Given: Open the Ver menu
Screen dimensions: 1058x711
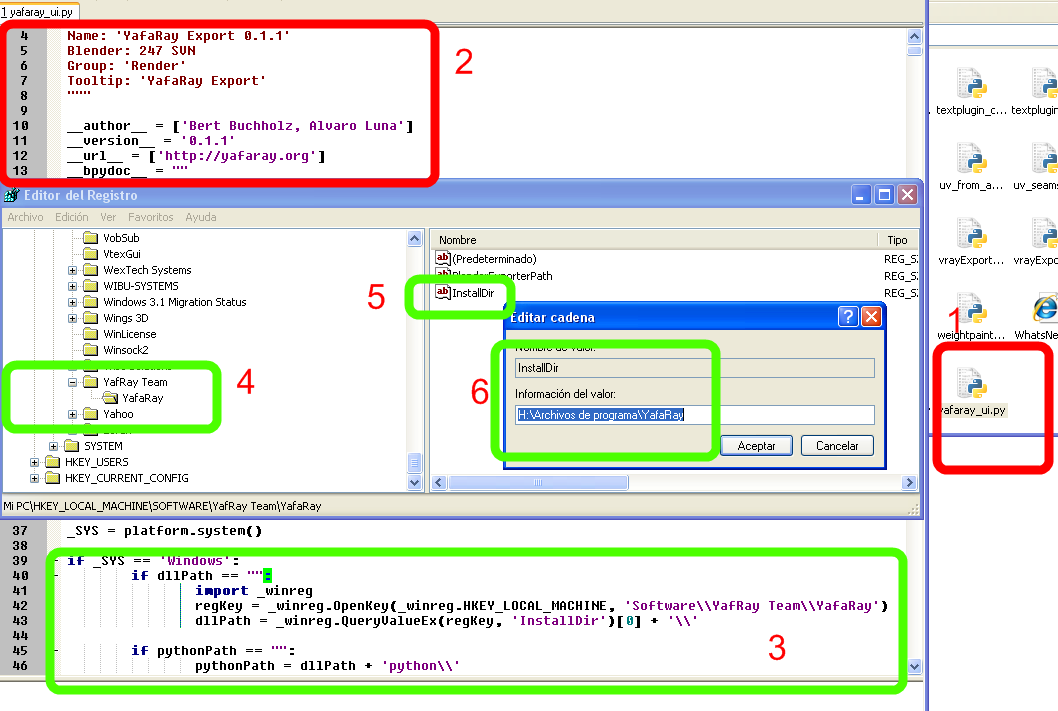Looking at the screenshot, I should point(108,217).
